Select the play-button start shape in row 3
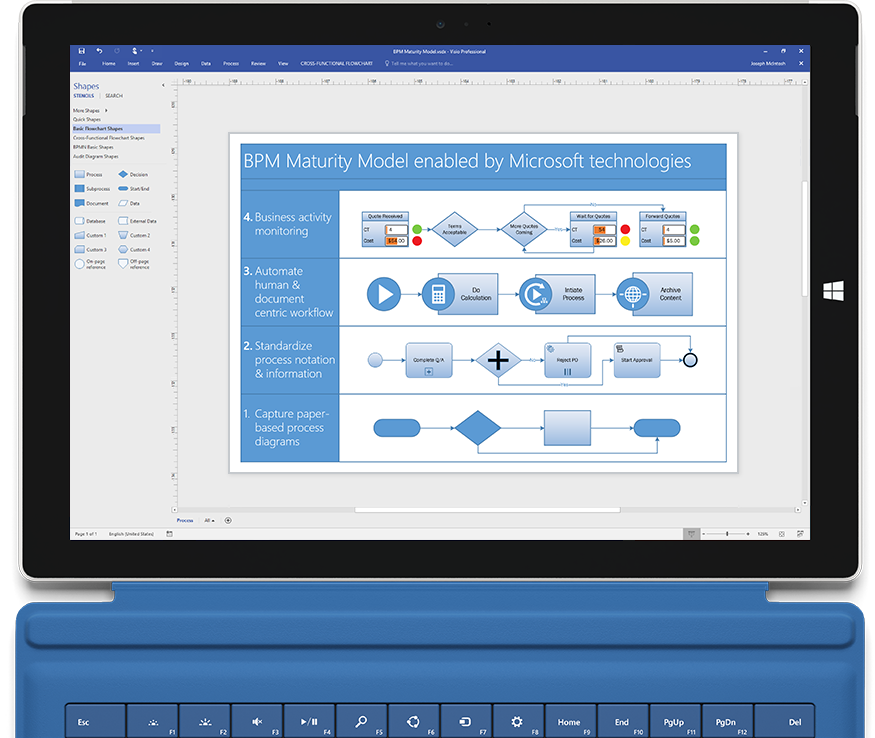This screenshot has height=738, width=875. (x=384, y=294)
